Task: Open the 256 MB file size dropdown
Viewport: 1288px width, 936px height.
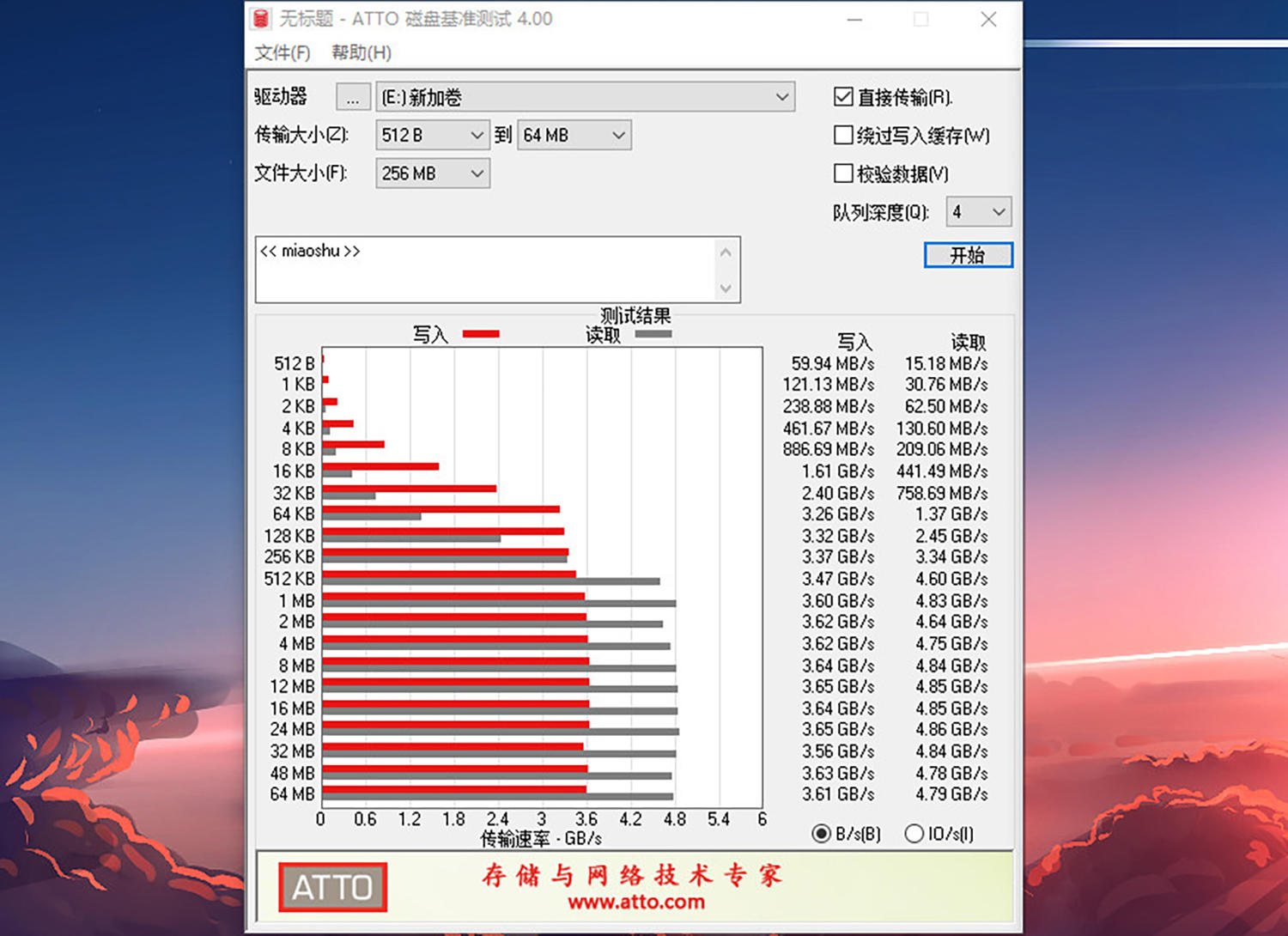Action: click(x=477, y=173)
